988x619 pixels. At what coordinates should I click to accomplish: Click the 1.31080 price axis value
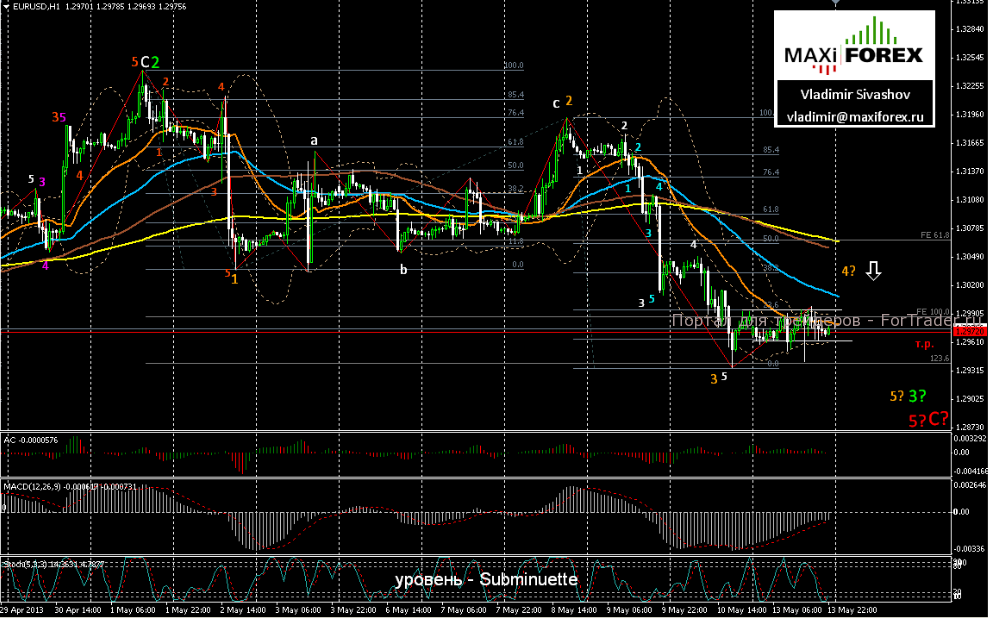[x=970, y=200]
